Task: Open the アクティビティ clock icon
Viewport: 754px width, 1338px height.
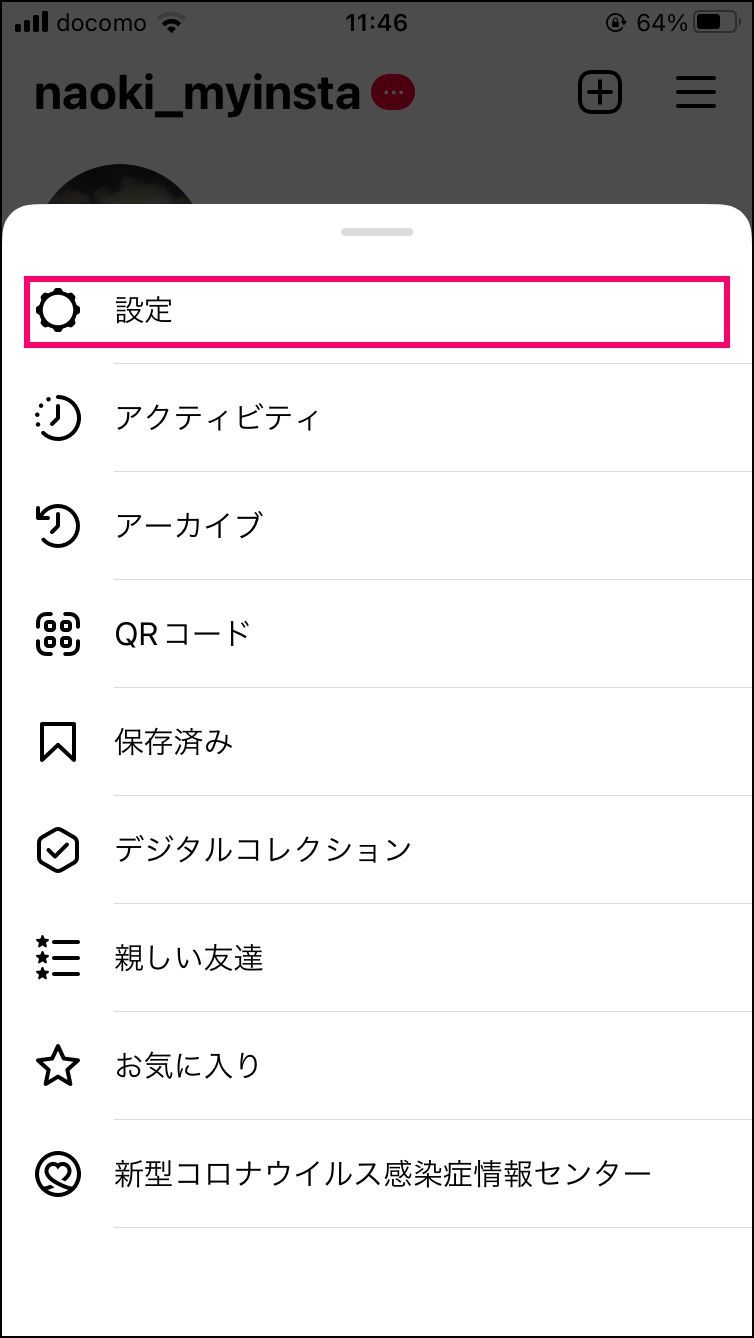Action: coord(58,418)
